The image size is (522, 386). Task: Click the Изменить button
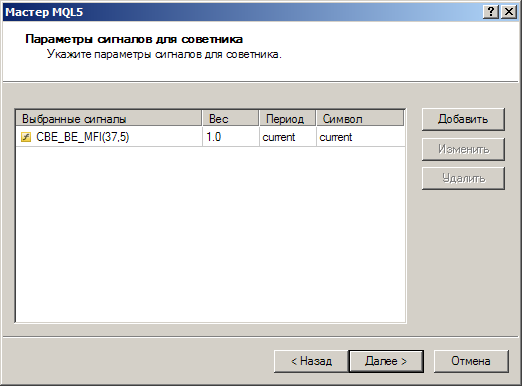click(463, 149)
